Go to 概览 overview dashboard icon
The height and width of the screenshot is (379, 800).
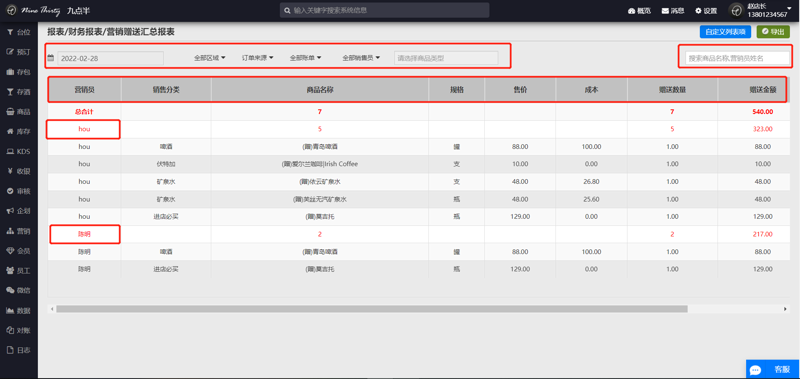631,11
